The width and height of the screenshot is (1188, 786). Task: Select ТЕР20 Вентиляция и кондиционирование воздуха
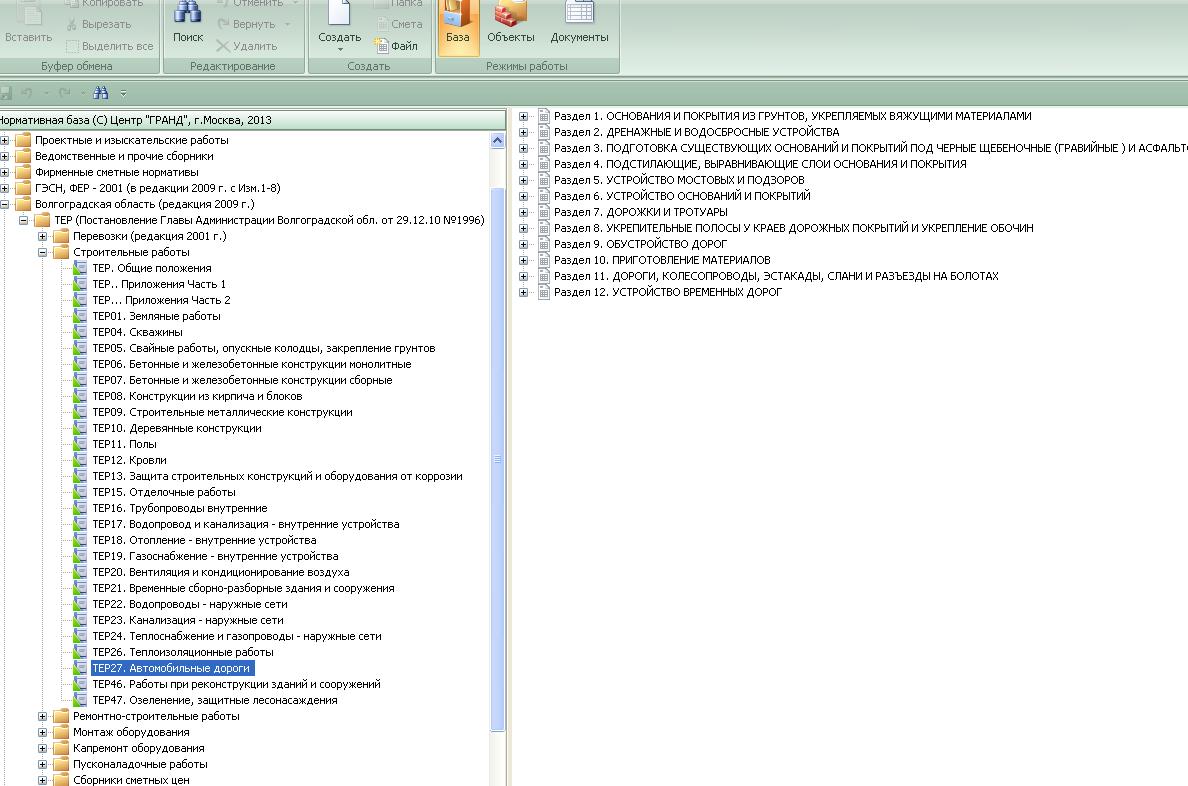pos(220,572)
